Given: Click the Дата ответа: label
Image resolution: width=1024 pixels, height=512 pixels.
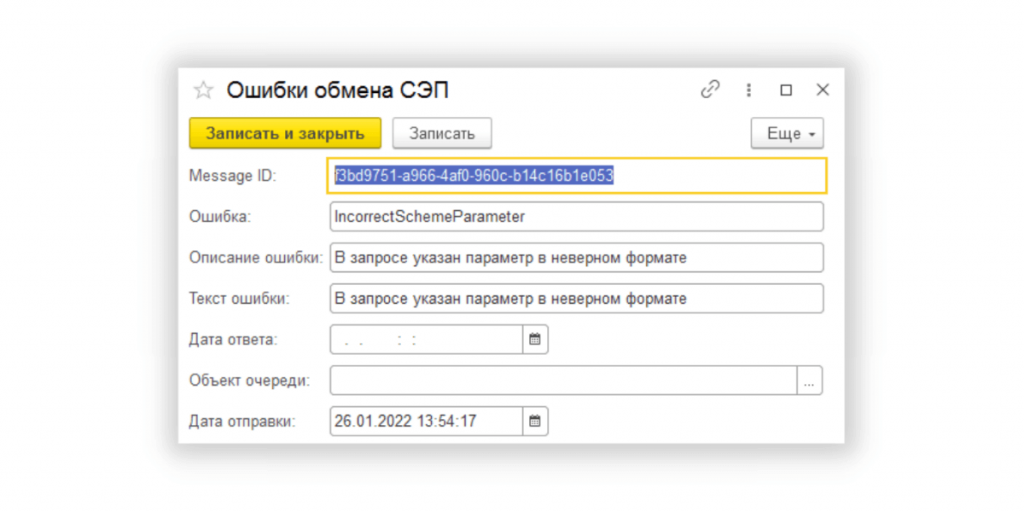Looking at the screenshot, I should point(233,340).
